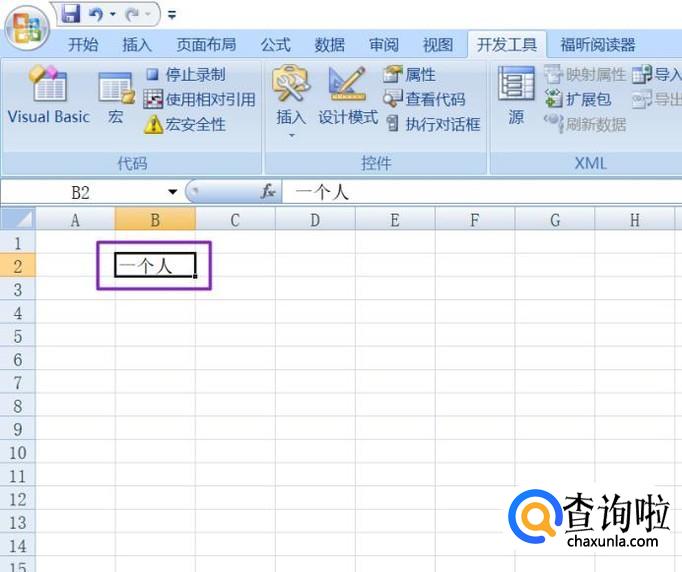Click the Select All corner button
Viewport: 682px width, 572px height.
point(18,219)
